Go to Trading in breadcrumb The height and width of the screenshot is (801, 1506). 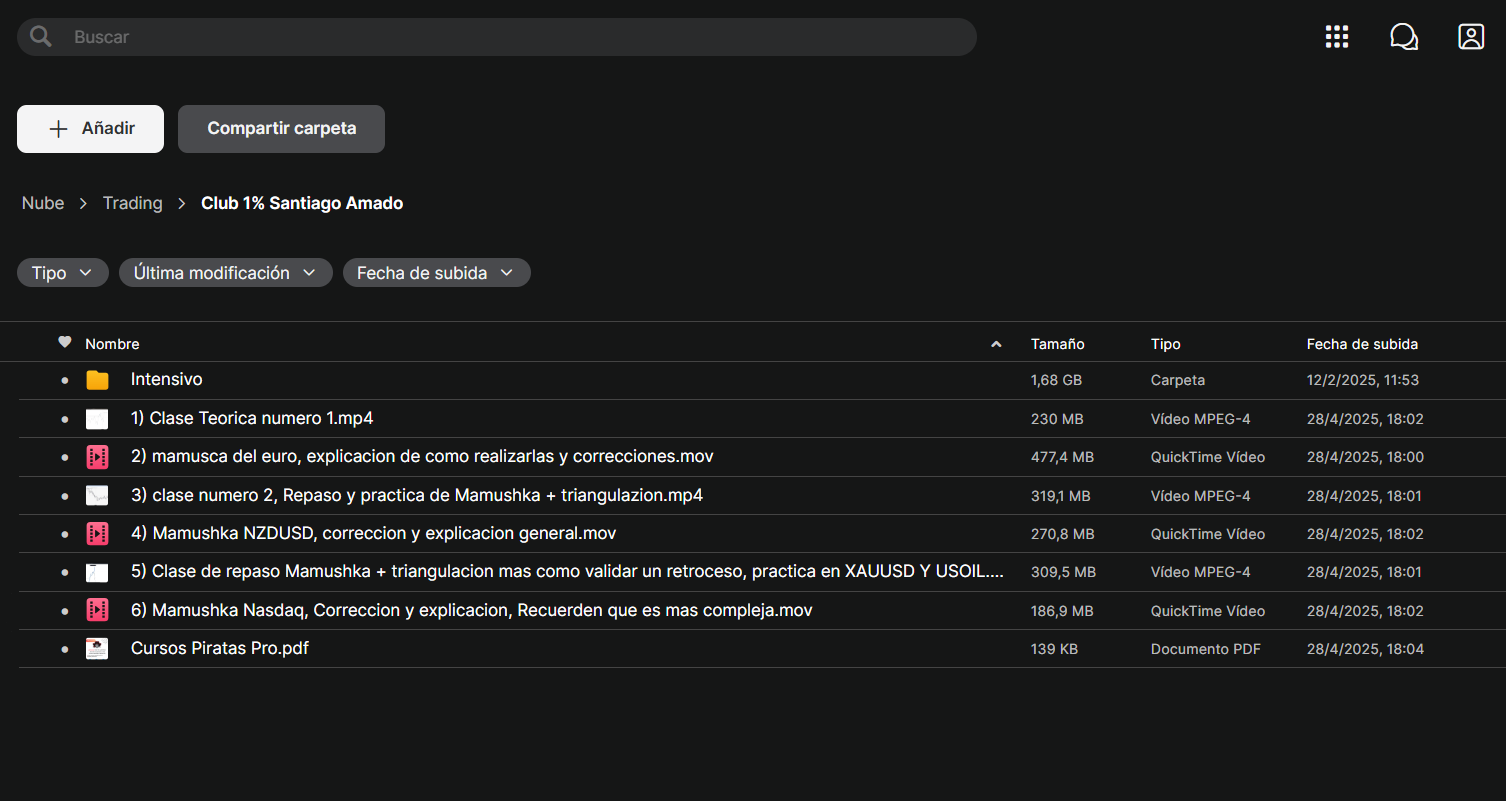pos(133,203)
